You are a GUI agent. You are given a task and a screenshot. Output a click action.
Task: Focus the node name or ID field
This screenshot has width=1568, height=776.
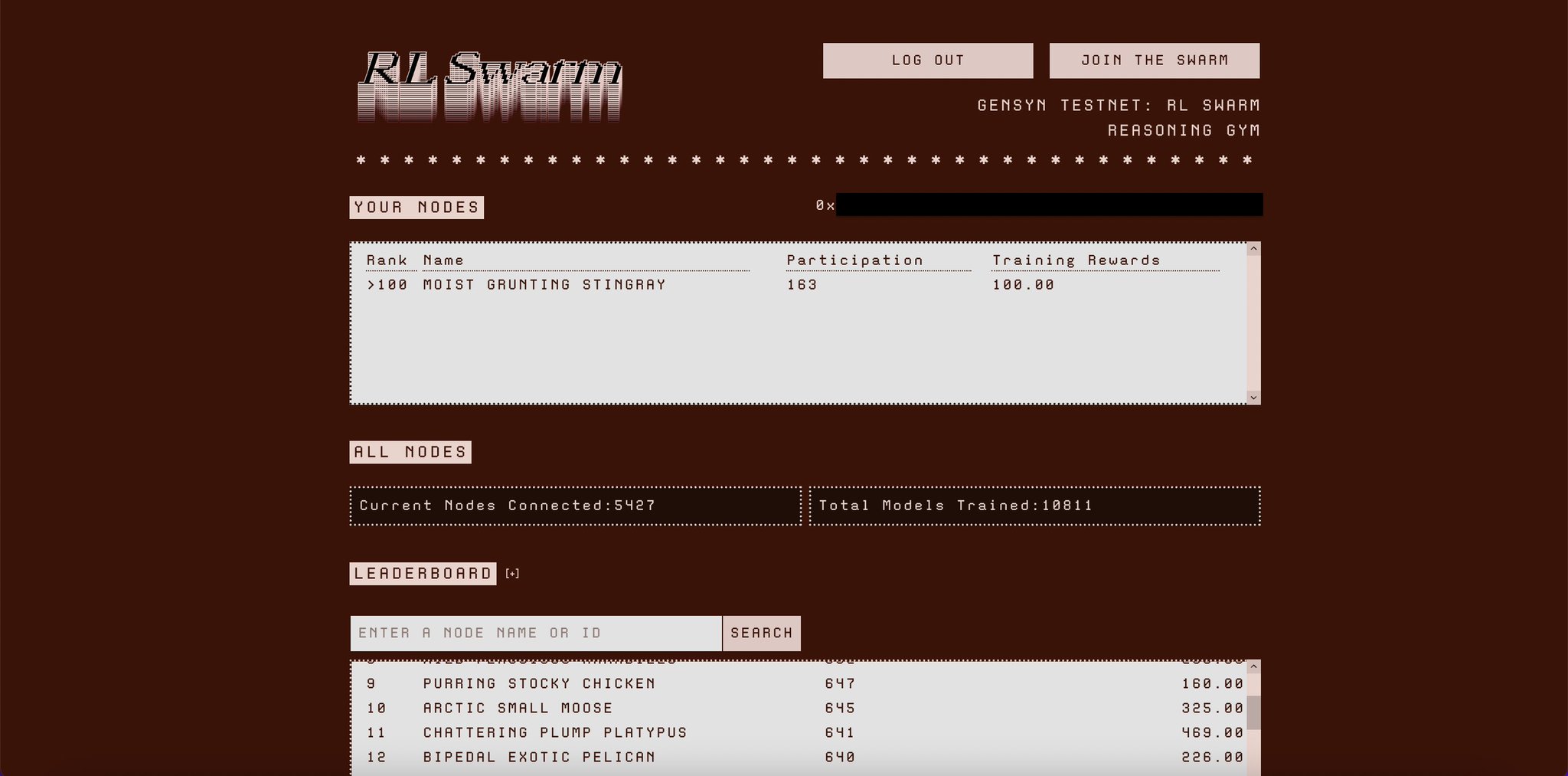[x=536, y=634]
